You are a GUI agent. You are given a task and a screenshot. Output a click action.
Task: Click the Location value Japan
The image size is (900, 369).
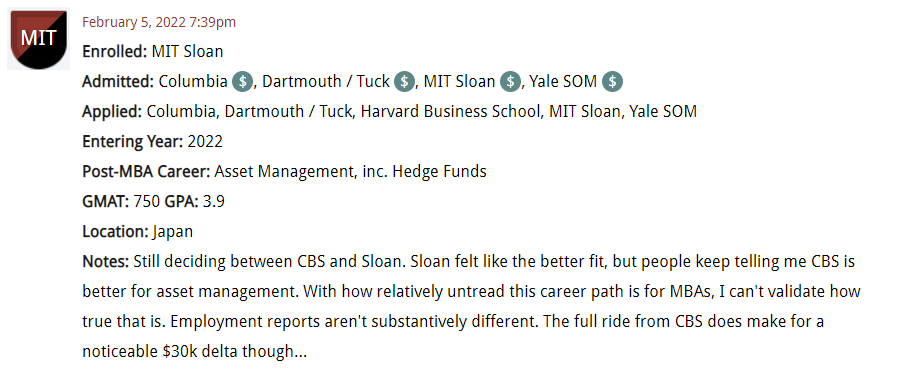(x=173, y=232)
